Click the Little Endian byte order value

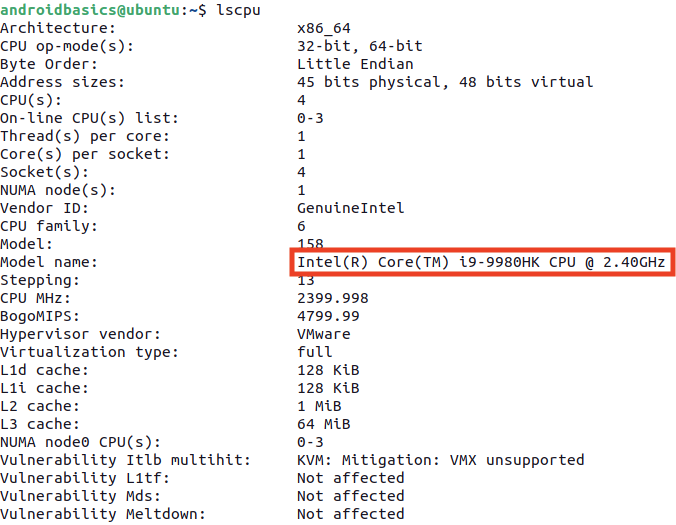pyautogui.click(x=355, y=64)
